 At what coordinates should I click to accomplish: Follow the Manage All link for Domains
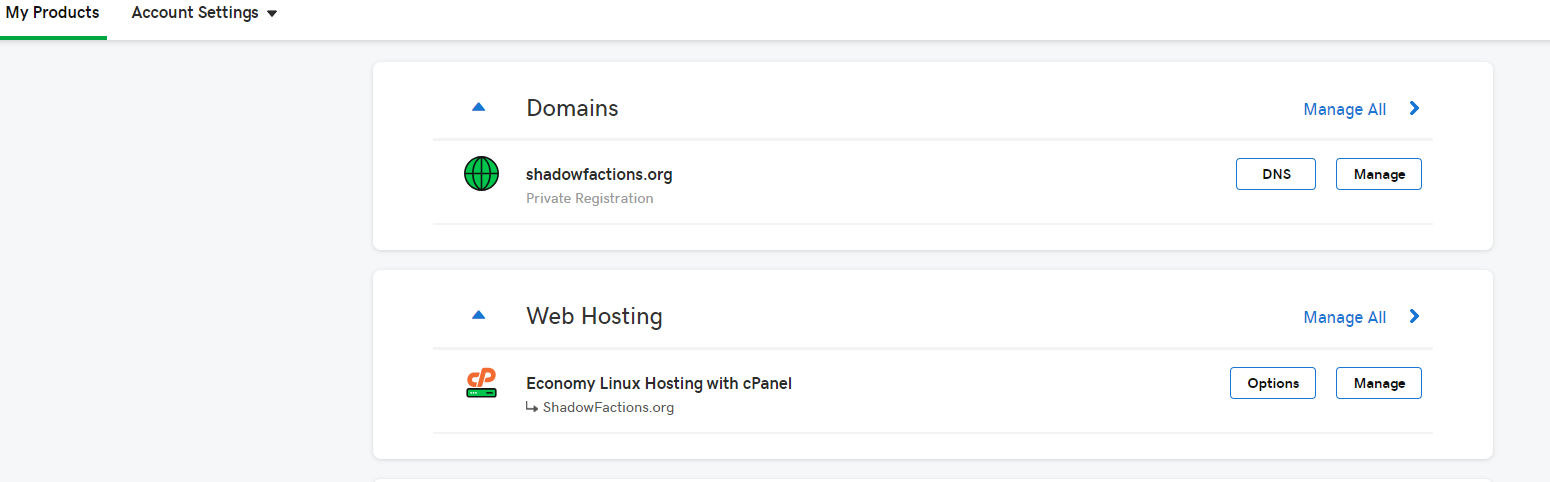click(1344, 109)
